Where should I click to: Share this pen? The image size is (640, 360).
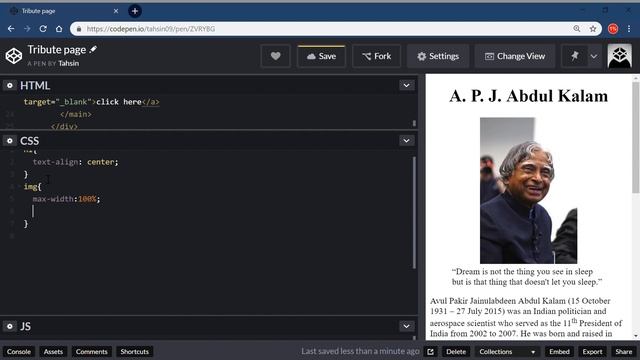624,351
